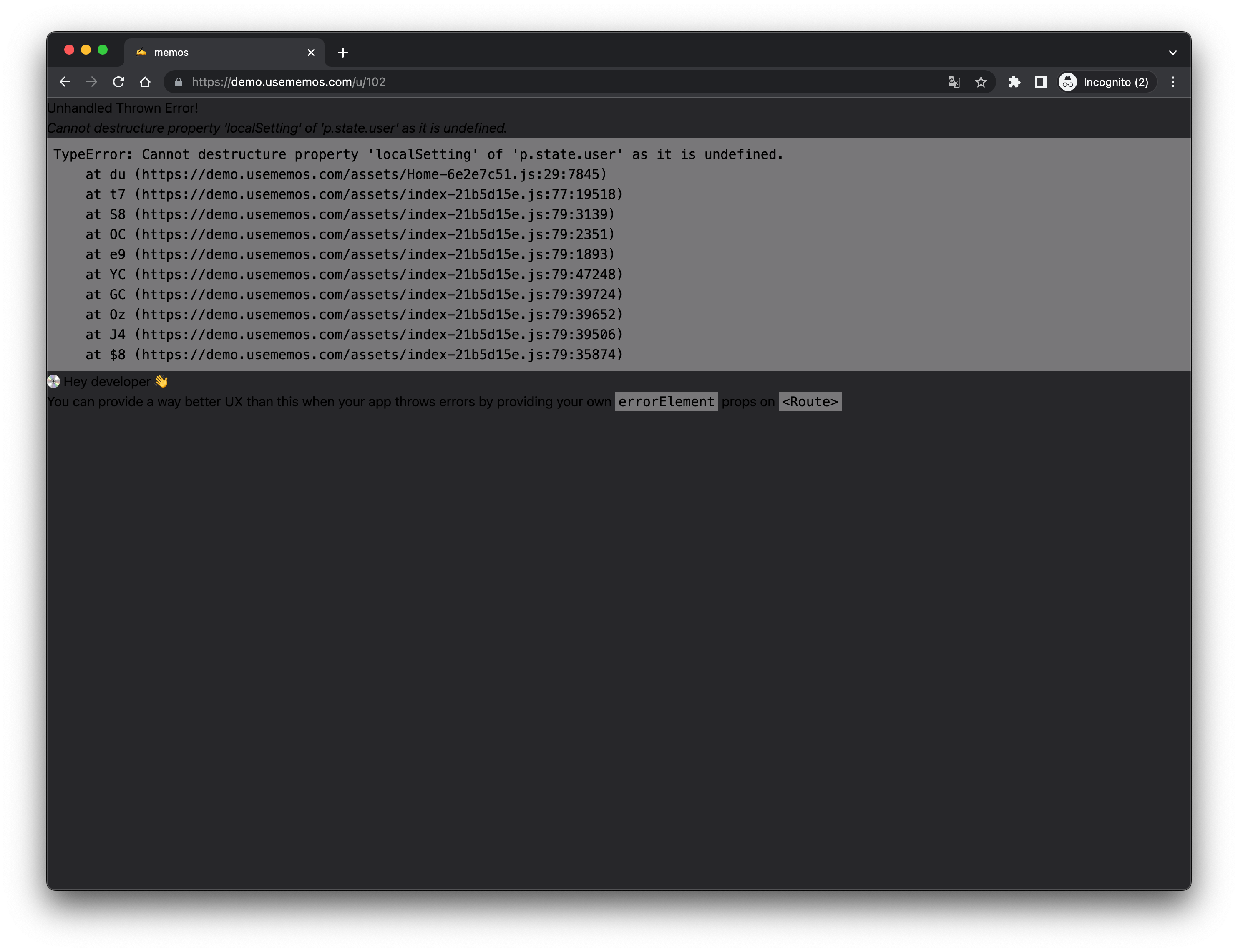Click inside the address bar
1238x952 pixels.
point(397,82)
